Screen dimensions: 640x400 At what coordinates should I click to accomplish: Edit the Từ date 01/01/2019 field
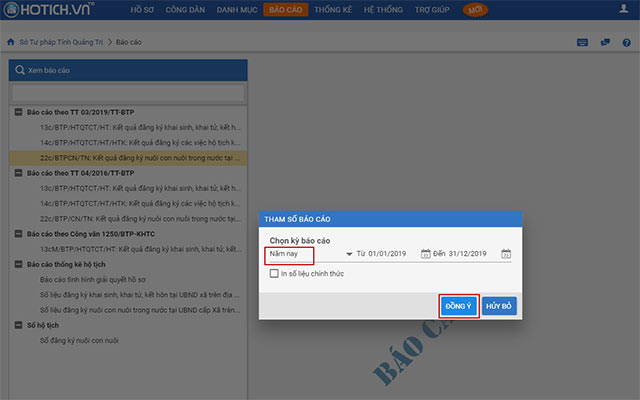pos(387,253)
